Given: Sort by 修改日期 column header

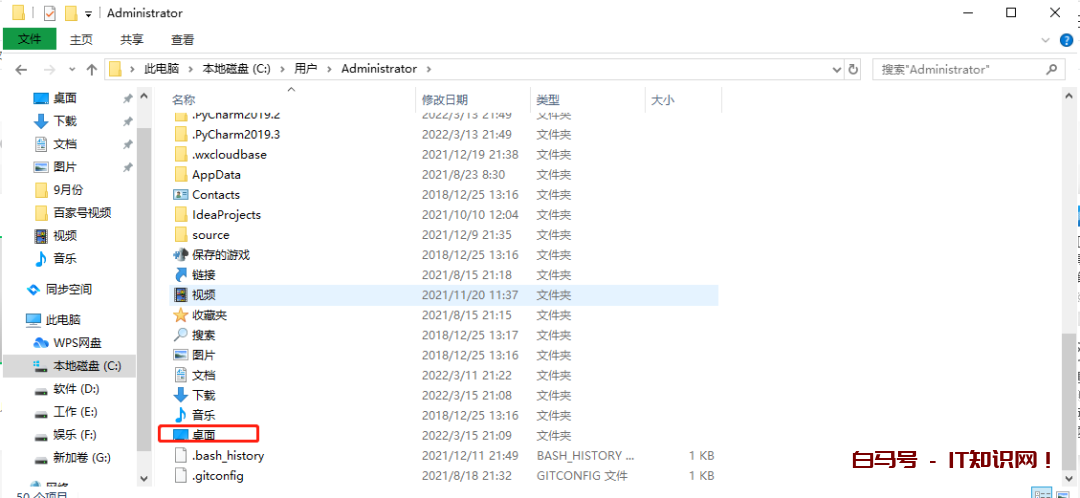Looking at the screenshot, I should click(444, 100).
